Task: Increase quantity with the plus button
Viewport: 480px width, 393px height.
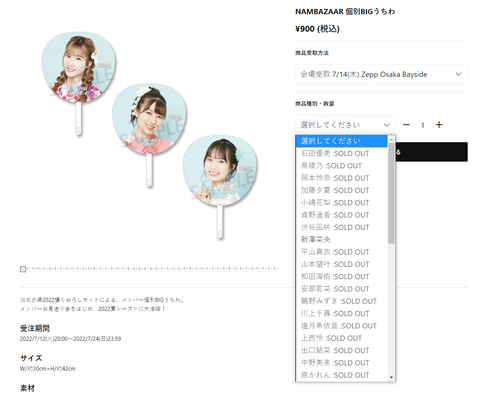Action: (439, 125)
